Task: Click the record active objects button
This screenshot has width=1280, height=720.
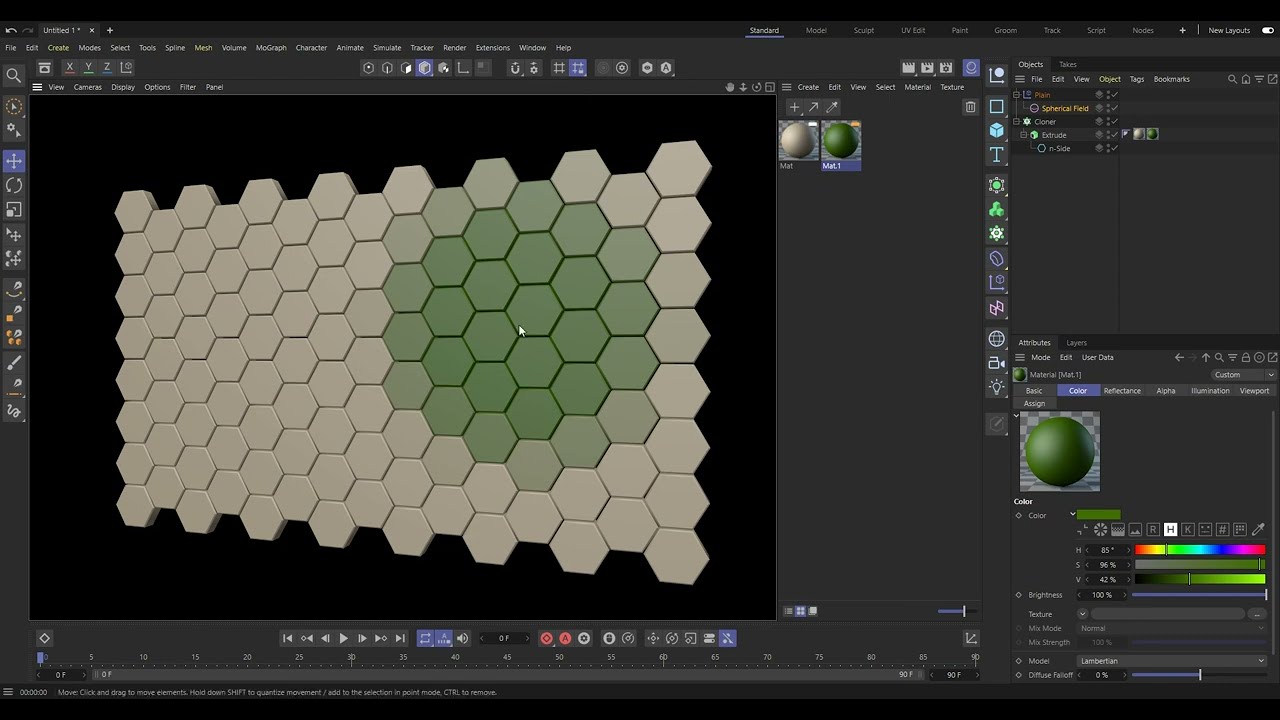Action: click(546, 638)
